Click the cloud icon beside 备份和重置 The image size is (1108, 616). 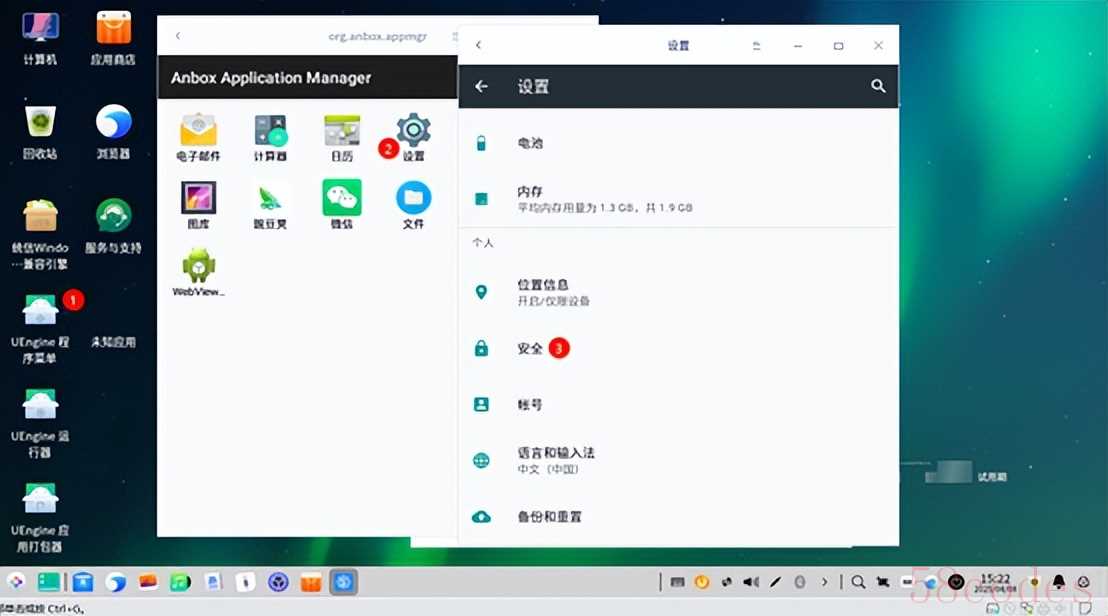481,517
